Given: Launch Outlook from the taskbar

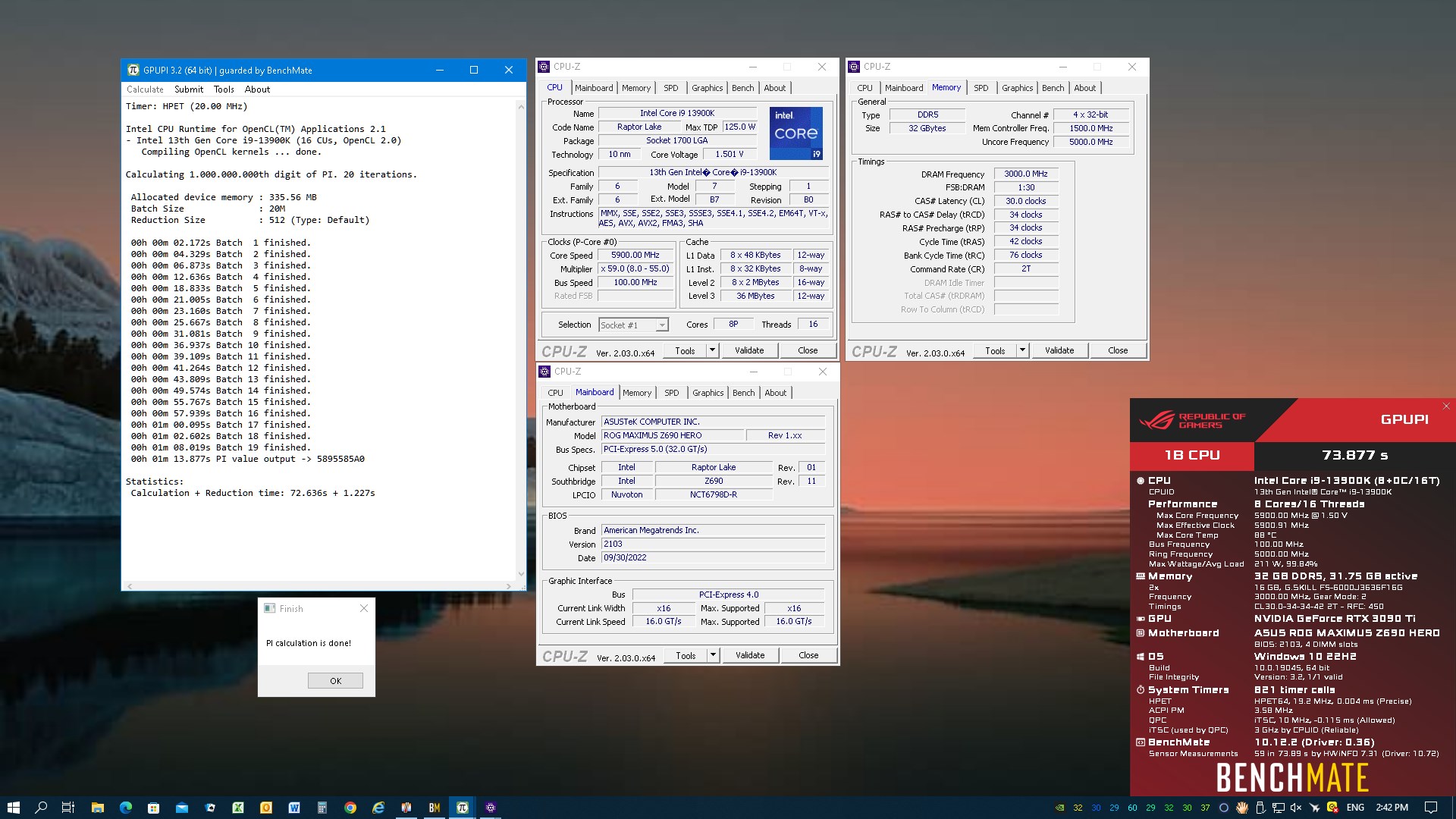Looking at the screenshot, I should coord(265,808).
